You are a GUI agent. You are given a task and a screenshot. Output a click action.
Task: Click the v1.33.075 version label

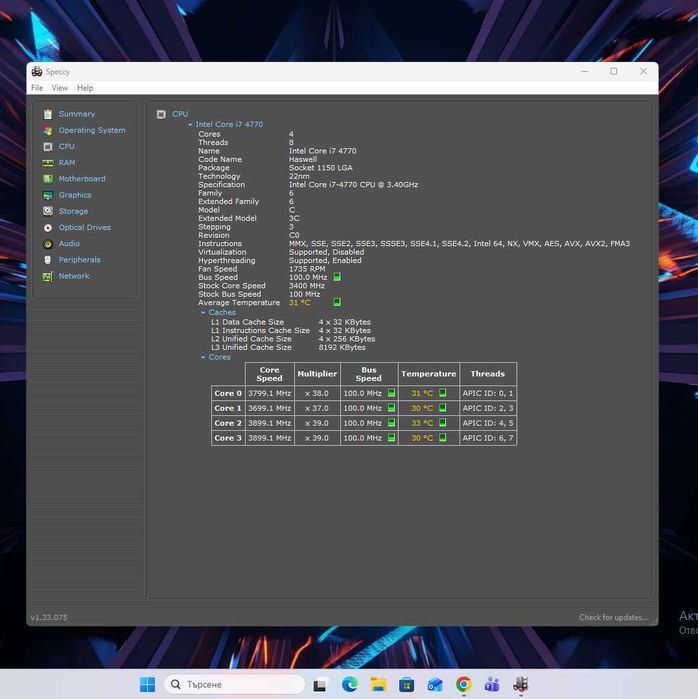tap(49, 617)
